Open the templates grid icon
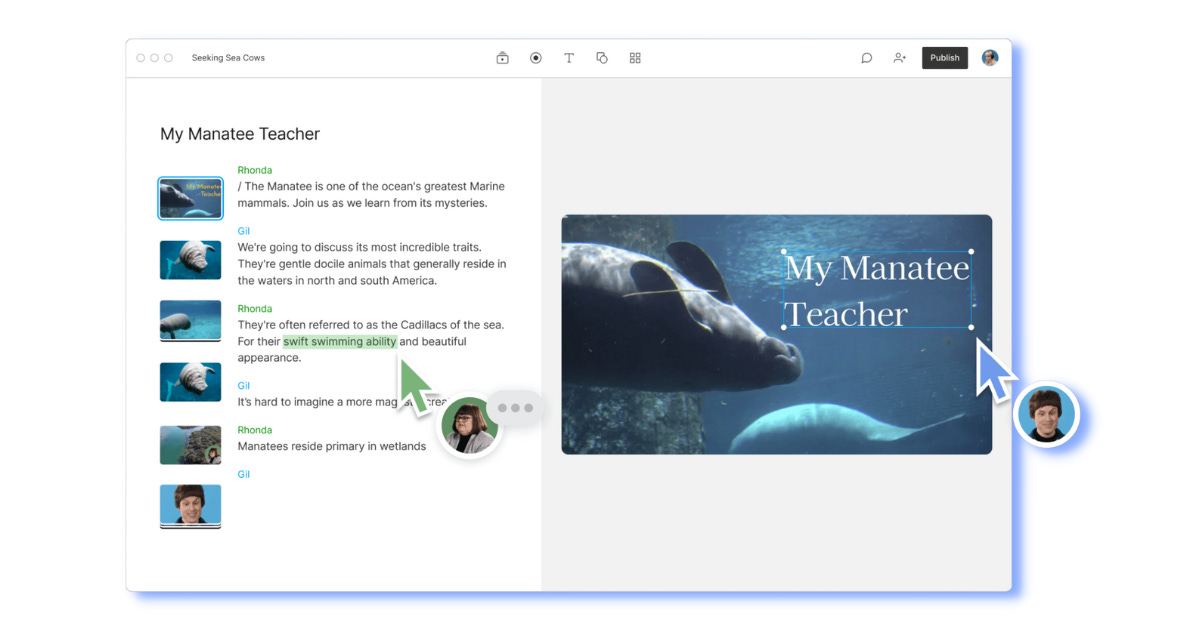The height and width of the screenshot is (630, 1200). tap(635, 58)
